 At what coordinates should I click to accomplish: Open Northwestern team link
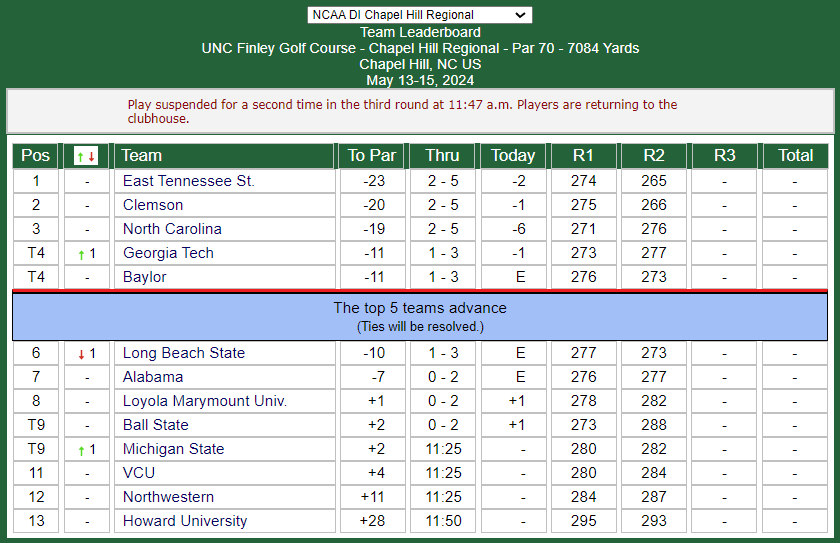[x=168, y=497]
